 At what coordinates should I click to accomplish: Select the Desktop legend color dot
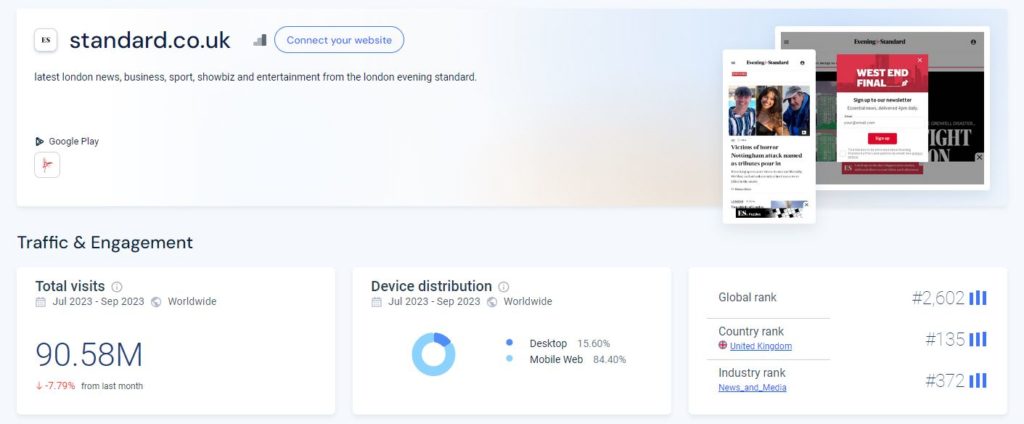[509, 343]
